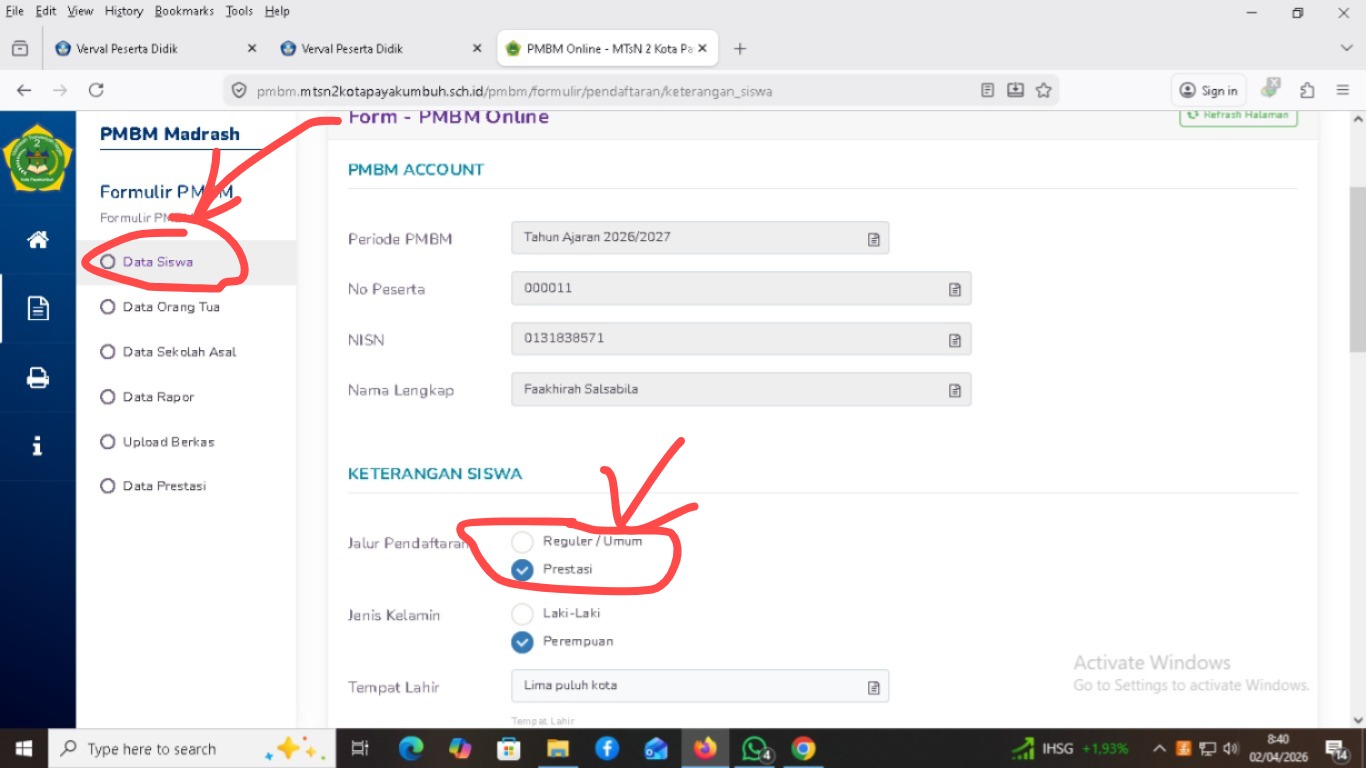
Task: Expand the list all tabs chevron
Action: tap(1346, 48)
